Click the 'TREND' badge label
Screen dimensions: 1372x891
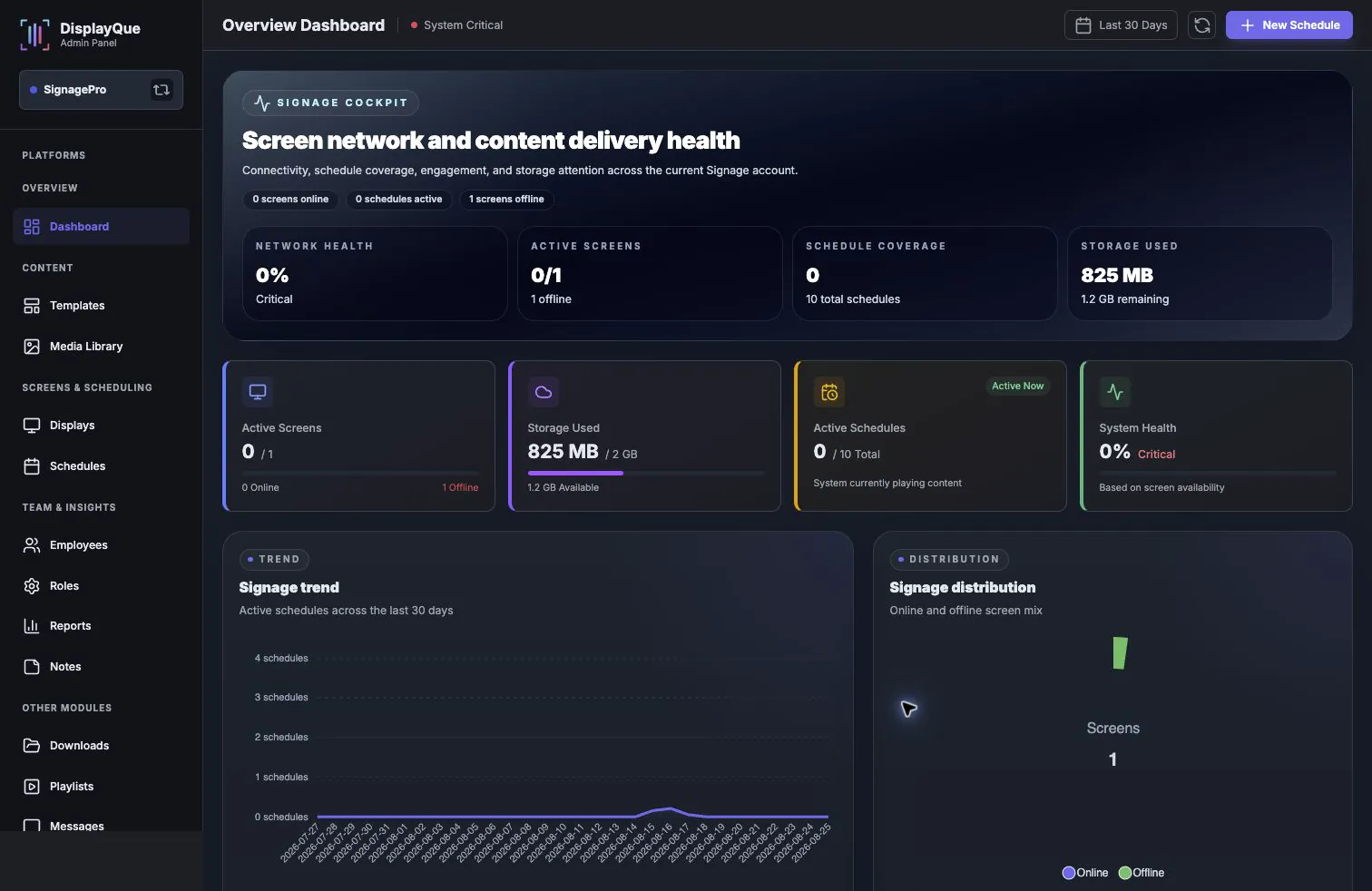click(274, 560)
